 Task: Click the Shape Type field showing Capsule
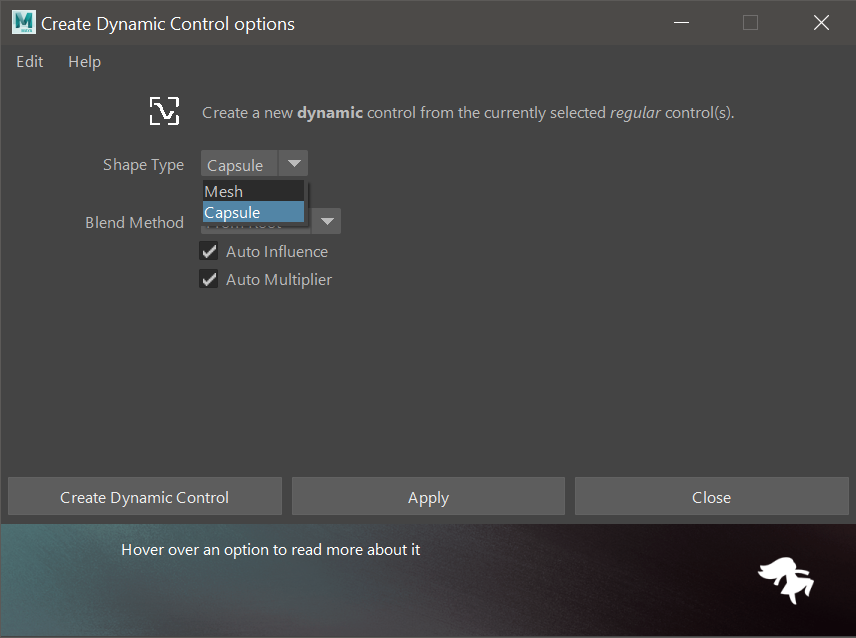point(238,165)
